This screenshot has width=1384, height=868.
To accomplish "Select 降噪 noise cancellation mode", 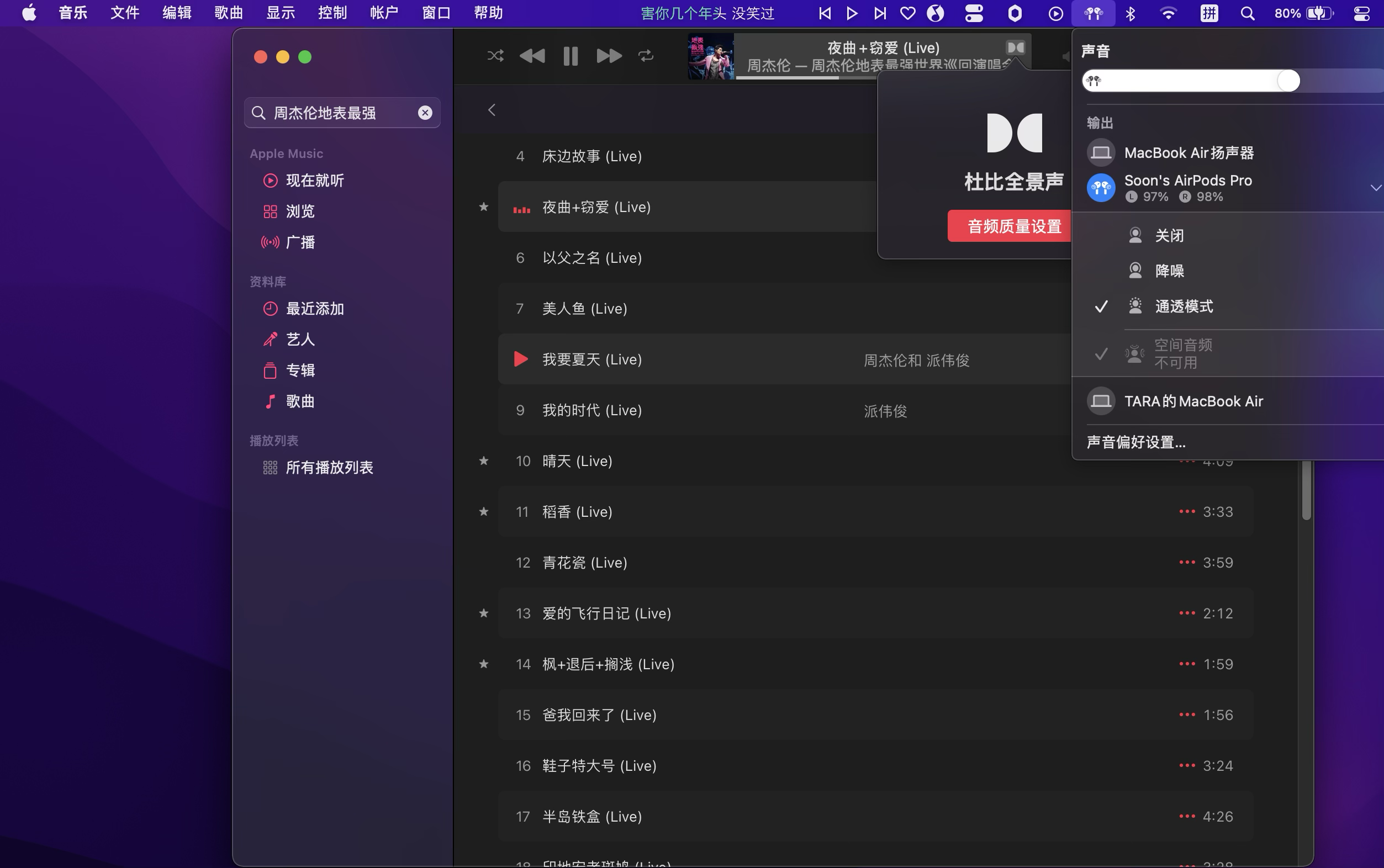I will (1169, 271).
